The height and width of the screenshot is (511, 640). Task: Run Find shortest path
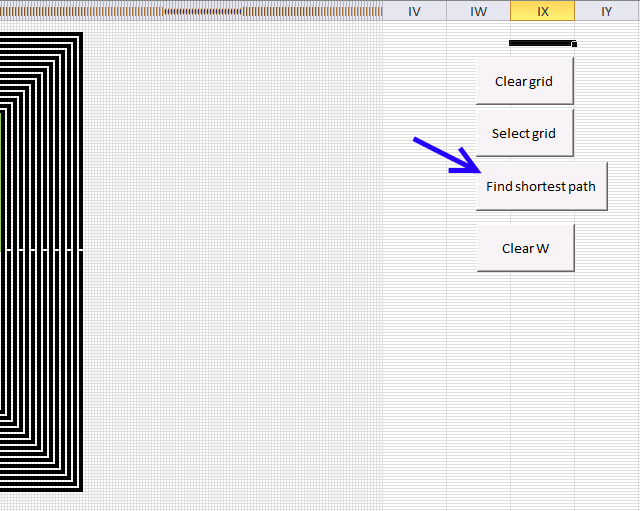click(542, 187)
